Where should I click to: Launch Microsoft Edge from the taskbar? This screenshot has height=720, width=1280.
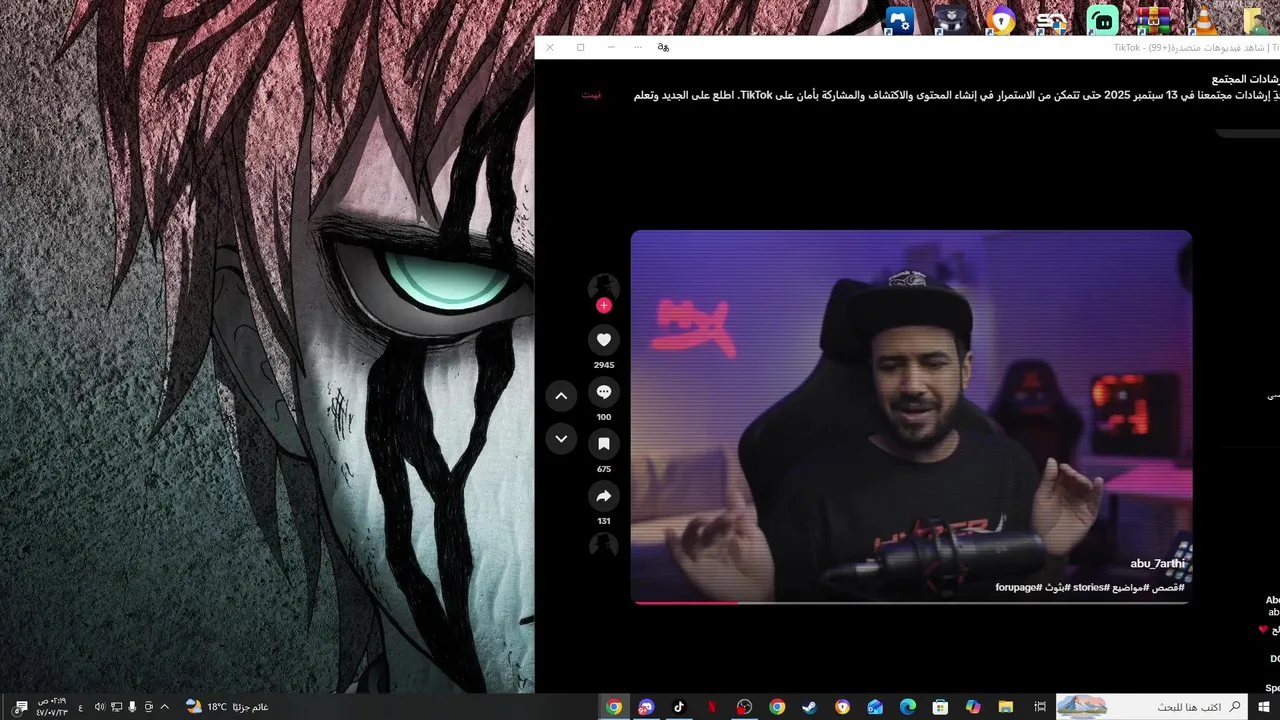tap(908, 707)
